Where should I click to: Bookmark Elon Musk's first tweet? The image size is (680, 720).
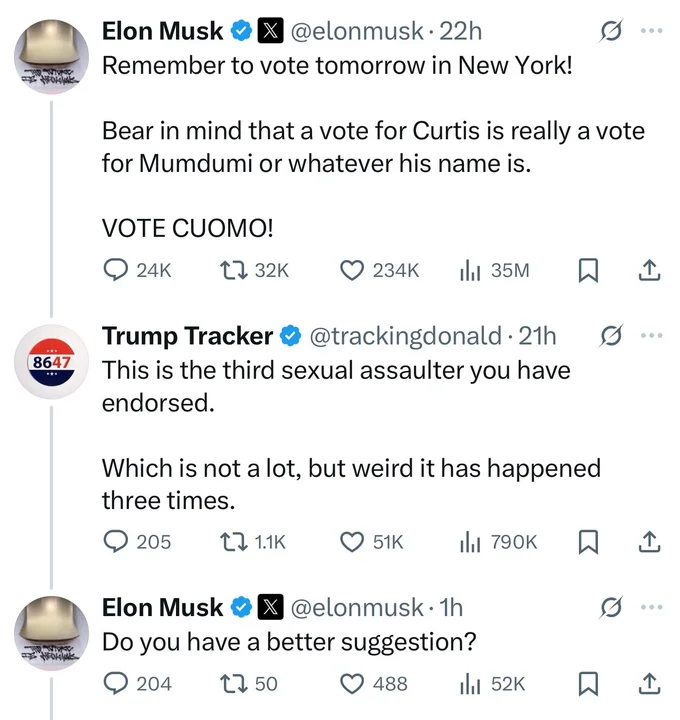click(590, 270)
